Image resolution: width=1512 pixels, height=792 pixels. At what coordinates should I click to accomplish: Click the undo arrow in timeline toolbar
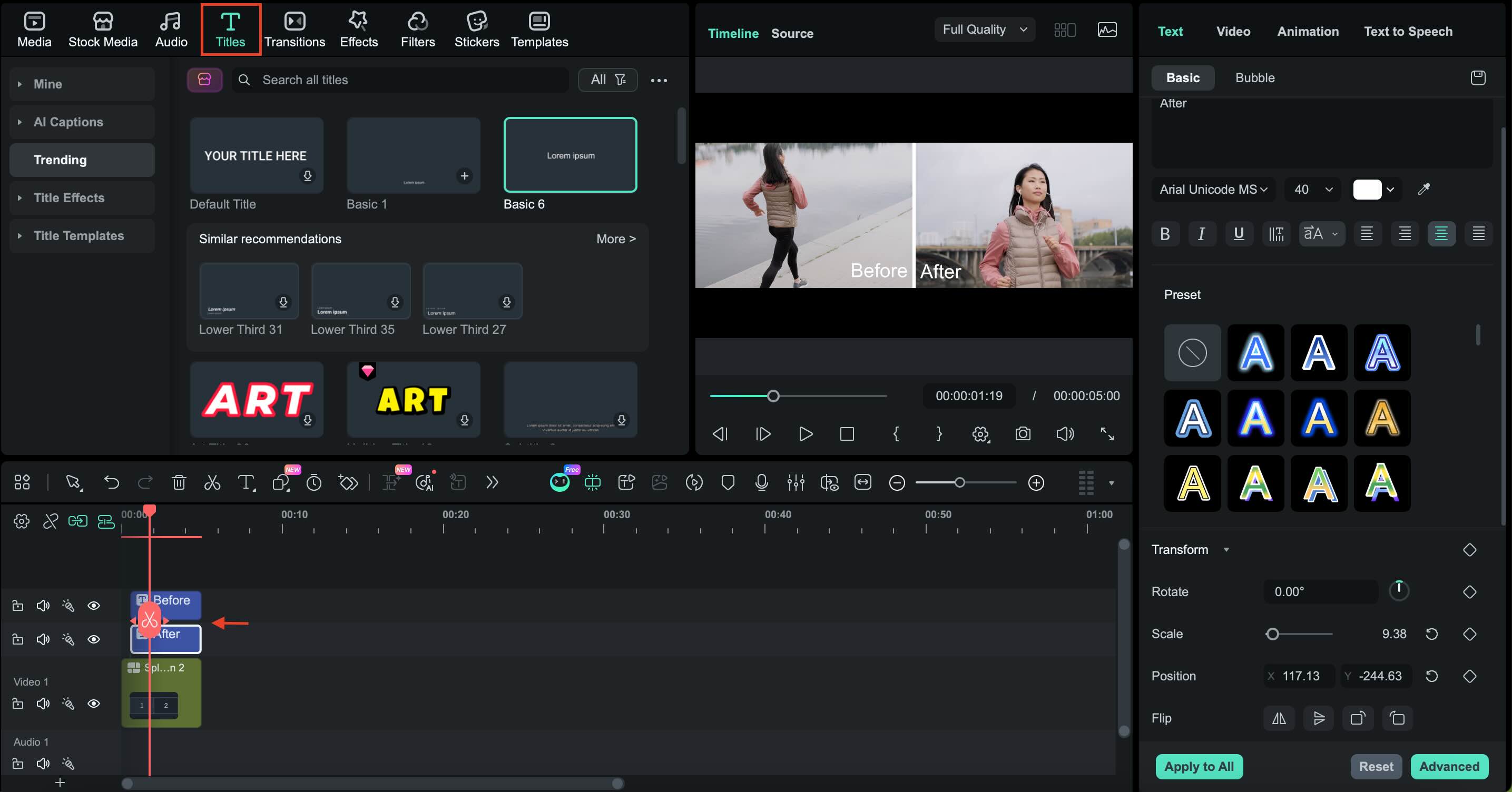click(x=112, y=482)
